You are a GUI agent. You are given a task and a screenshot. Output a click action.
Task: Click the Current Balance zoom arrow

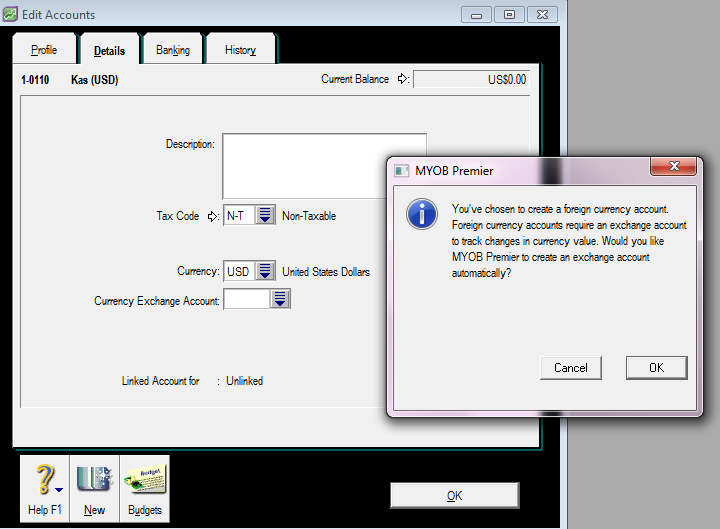403,79
